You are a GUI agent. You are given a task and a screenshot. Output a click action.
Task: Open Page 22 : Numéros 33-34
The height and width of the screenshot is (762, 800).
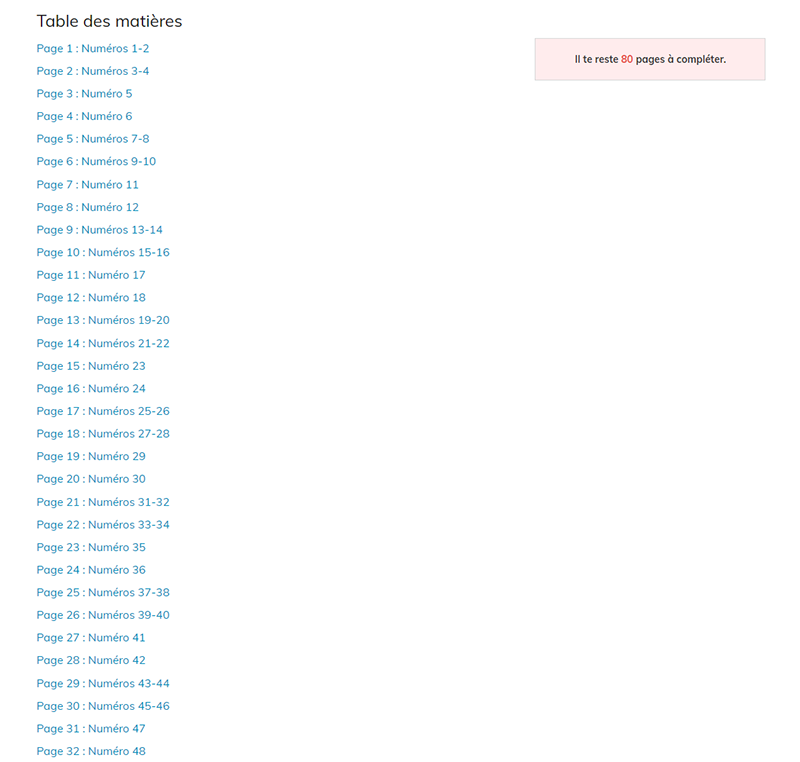(103, 525)
